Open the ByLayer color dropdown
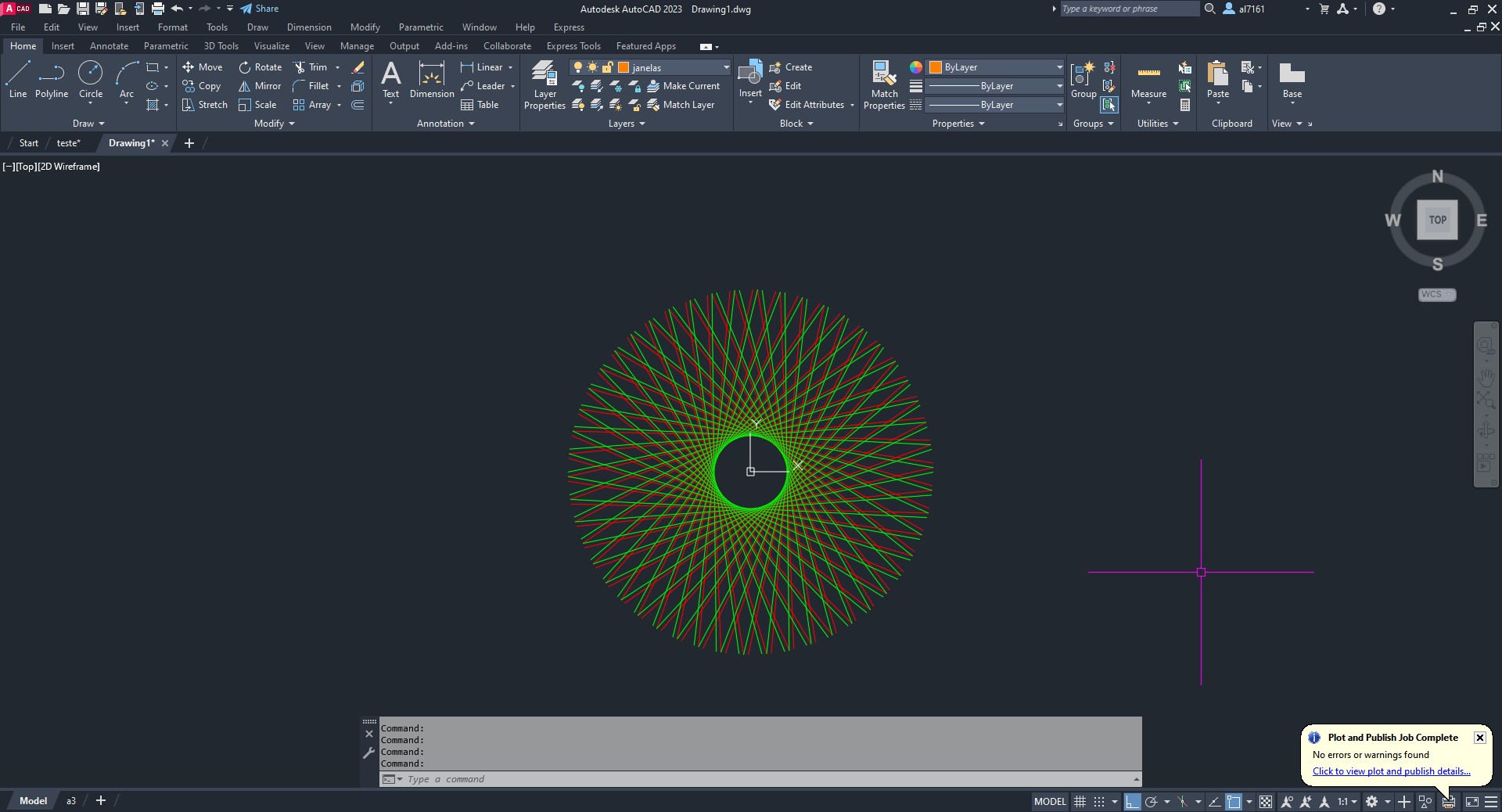Image resolution: width=1502 pixels, height=812 pixels. coord(1059,67)
